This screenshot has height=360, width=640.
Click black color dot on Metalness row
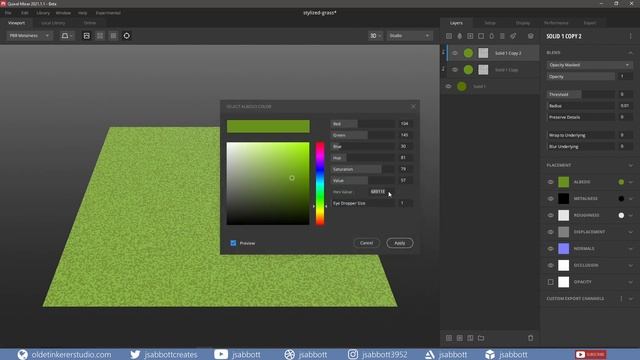coord(621,199)
